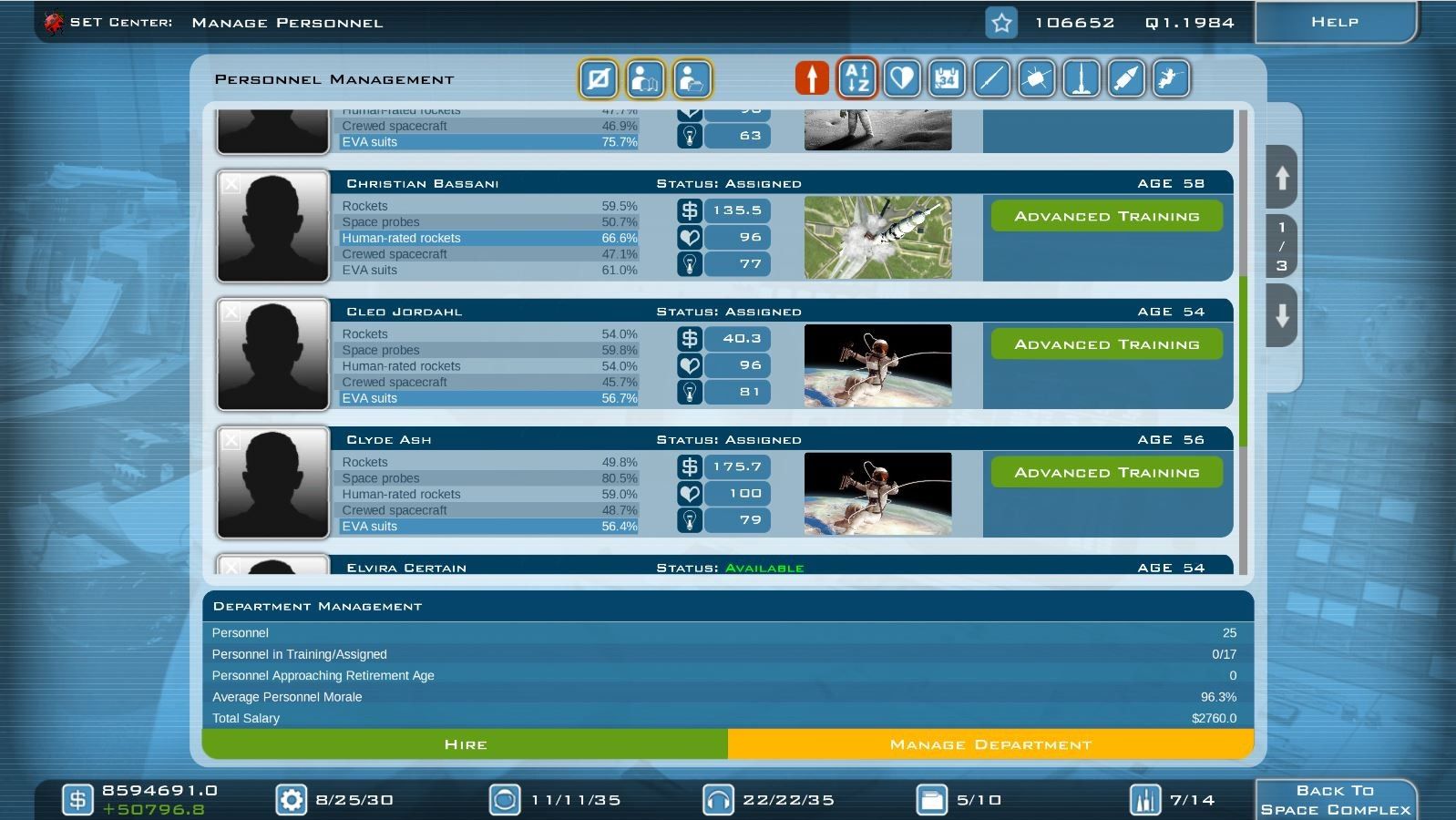Select Cleo Jordahl's spacewalk mission thumbnail
Screen dimensions: 1456x820
(877, 365)
